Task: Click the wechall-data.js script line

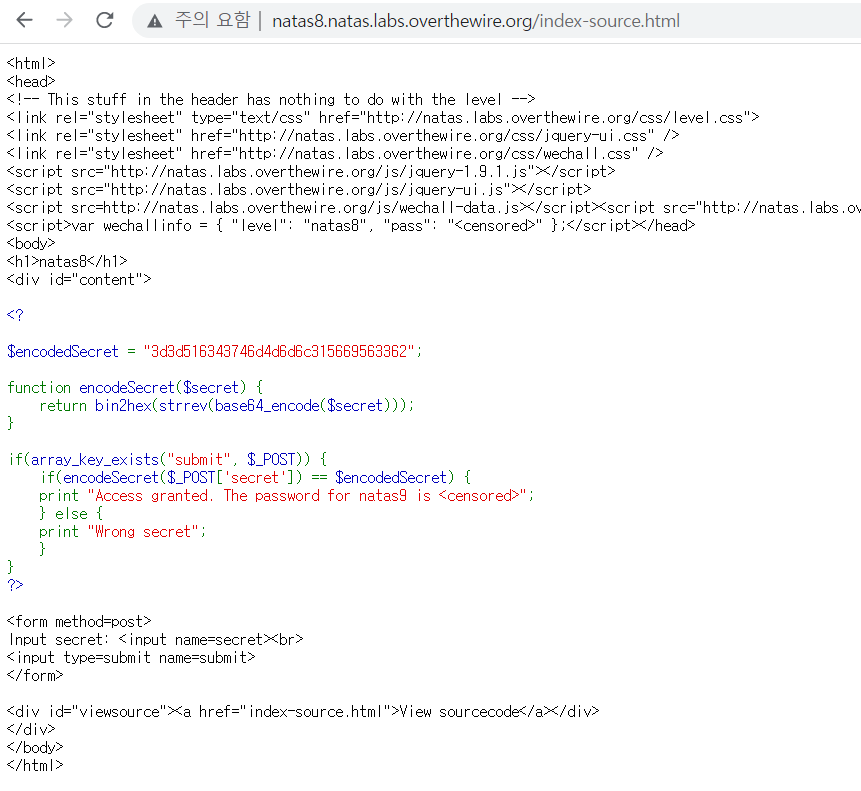Action: (434, 208)
